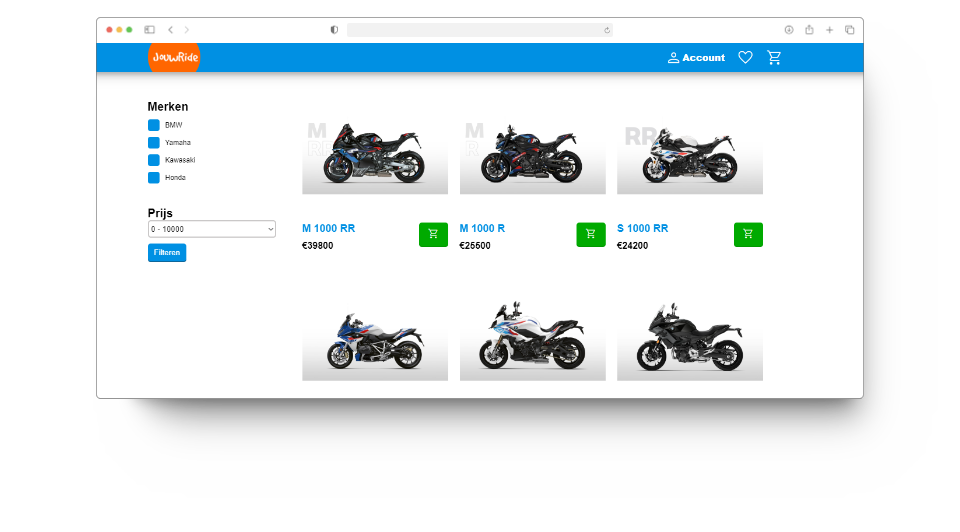This screenshot has height=532, width=960.
Task: Show tab overview icon
Action: click(850, 29)
